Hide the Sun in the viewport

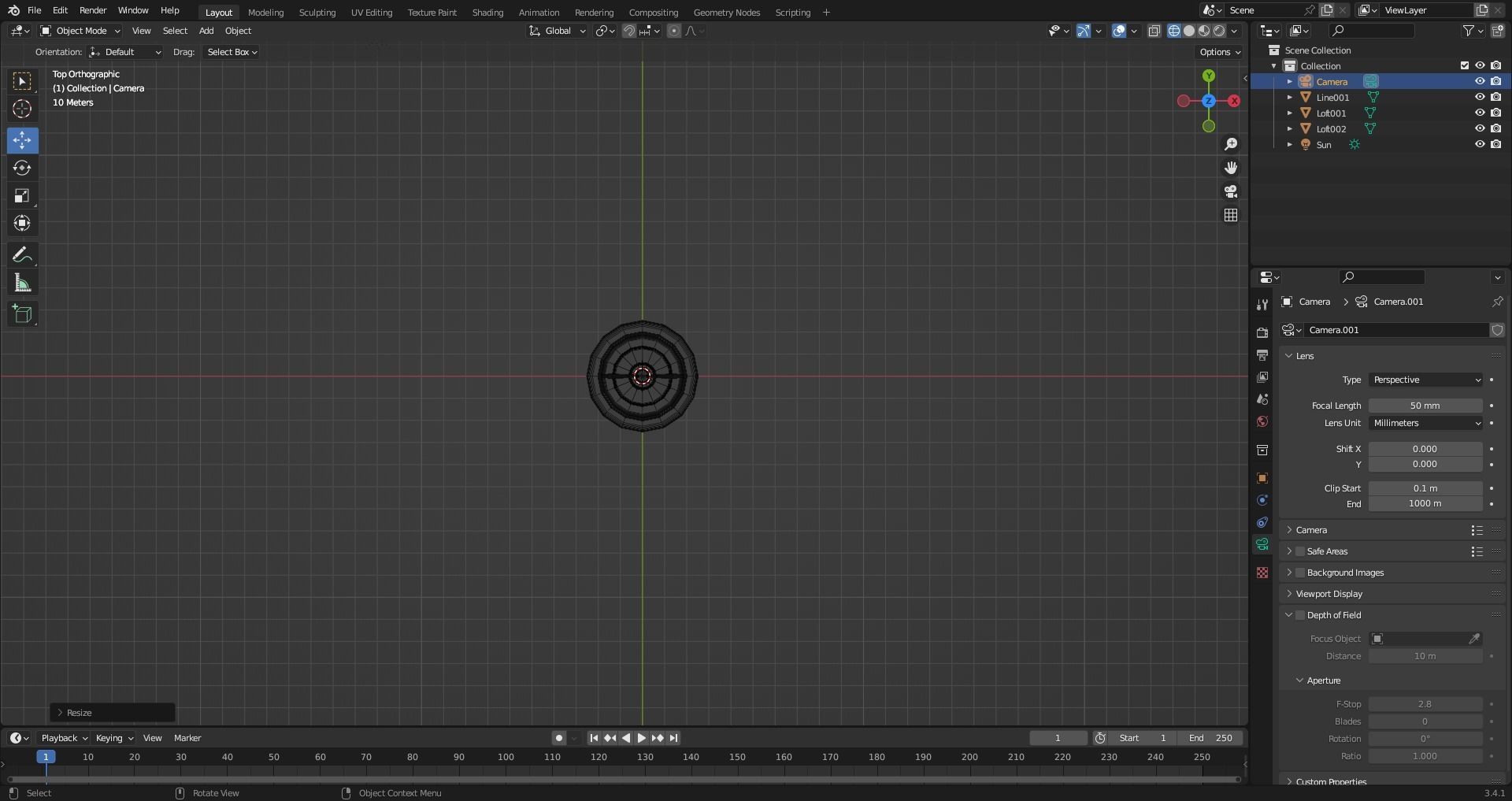1480,144
